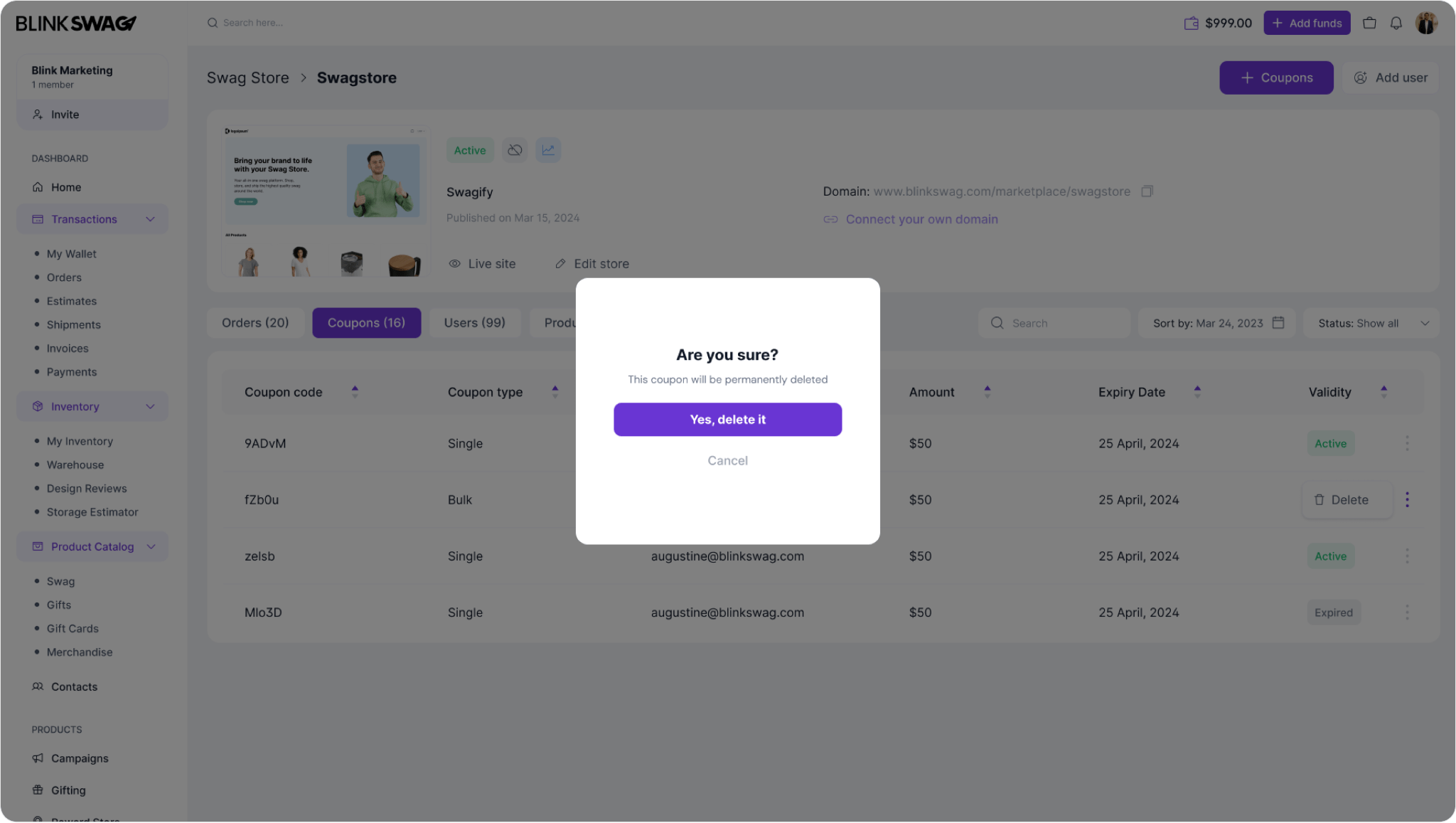Click the Live site link icon

454,264
